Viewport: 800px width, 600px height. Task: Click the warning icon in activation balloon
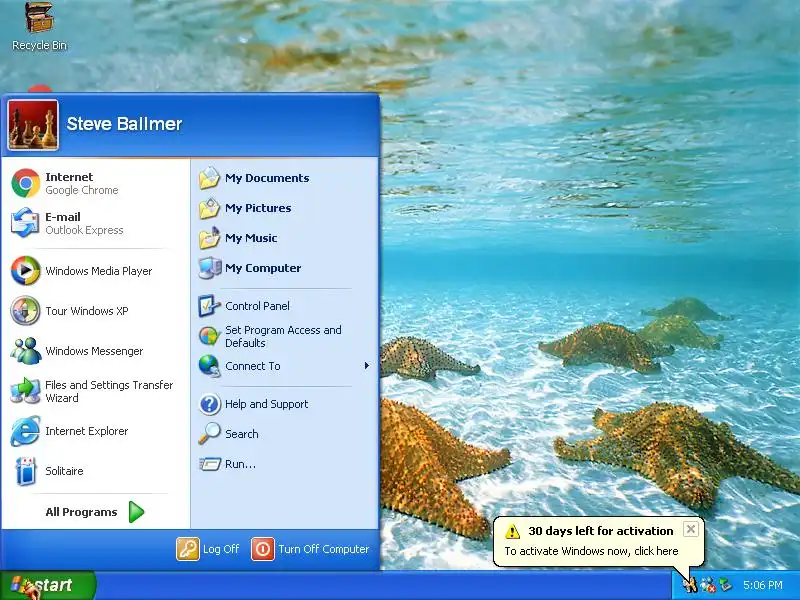(512, 532)
